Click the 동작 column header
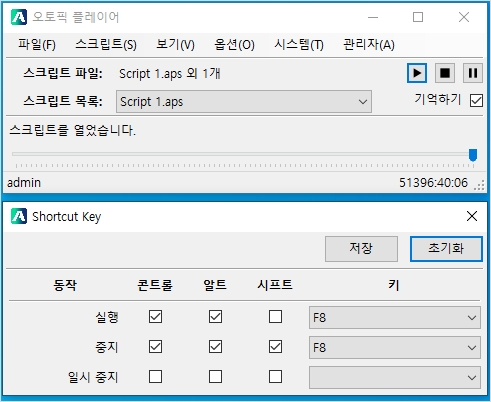The height and width of the screenshot is (402, 491). point(65,285)
